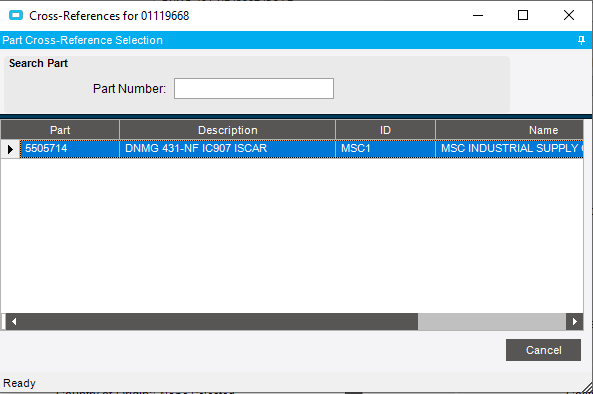Click the left arrow of horizontal scrollbar
The image size is (593, 394).
coord(14,322)
